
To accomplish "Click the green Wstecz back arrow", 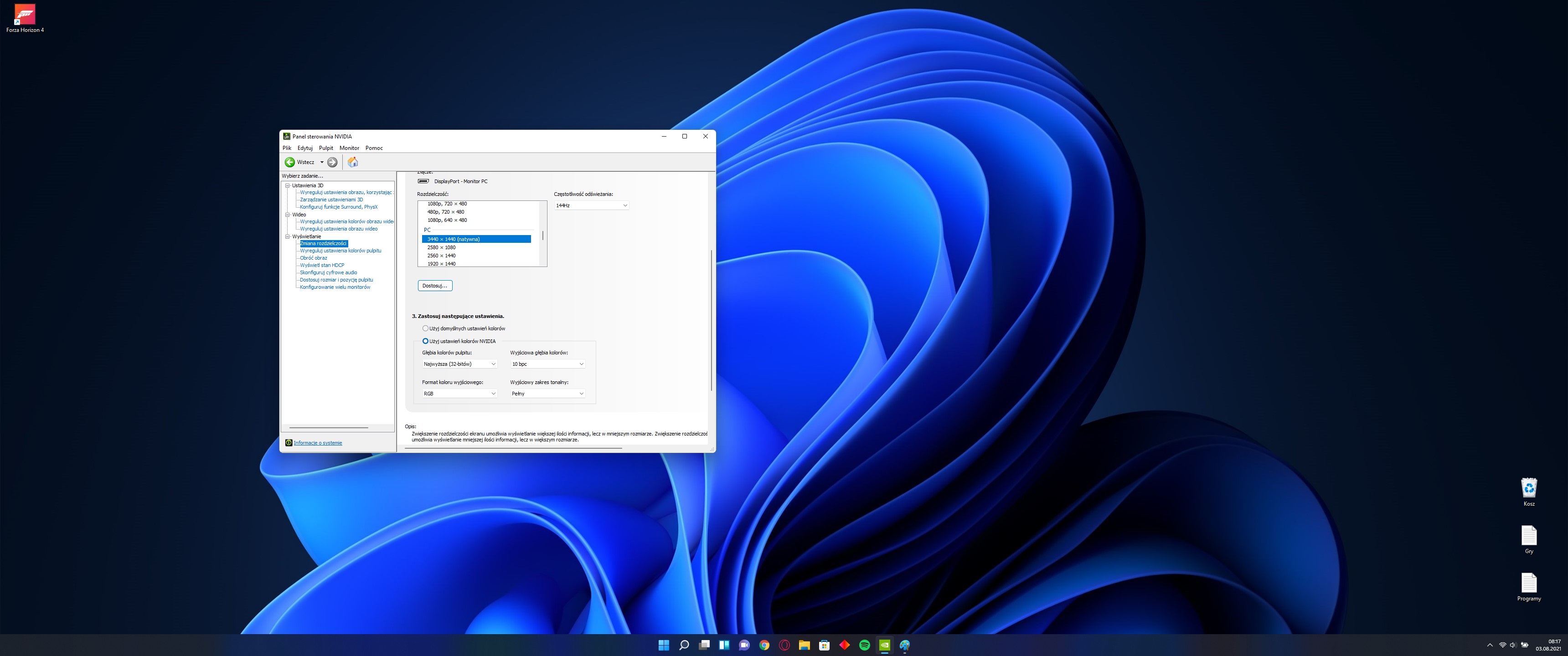I will [290, 162].
